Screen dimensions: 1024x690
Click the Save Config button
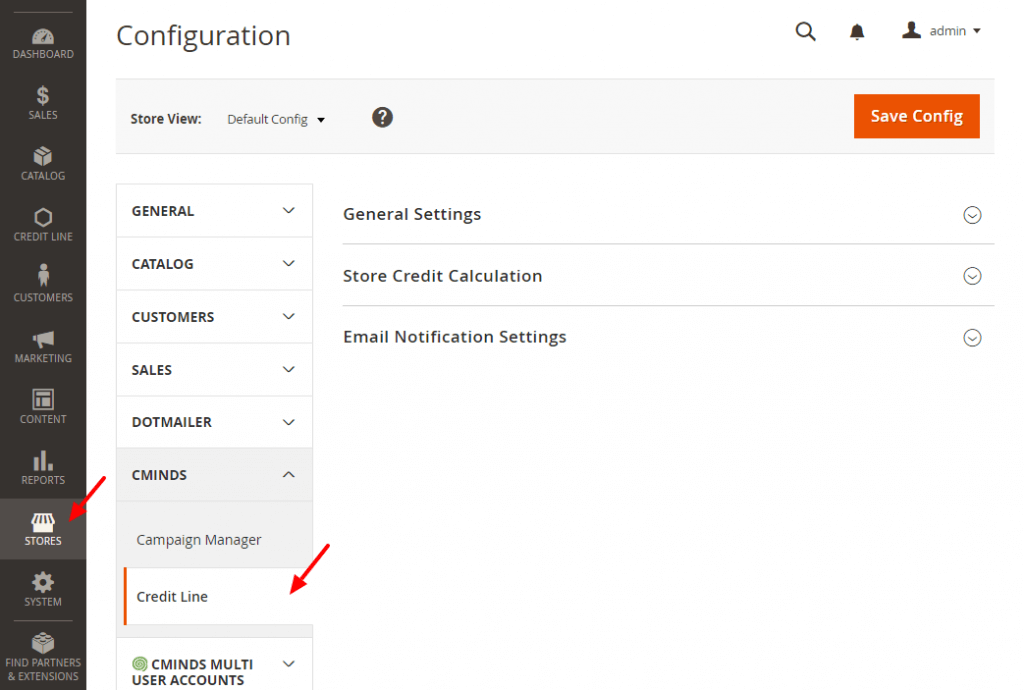(916, 116)
